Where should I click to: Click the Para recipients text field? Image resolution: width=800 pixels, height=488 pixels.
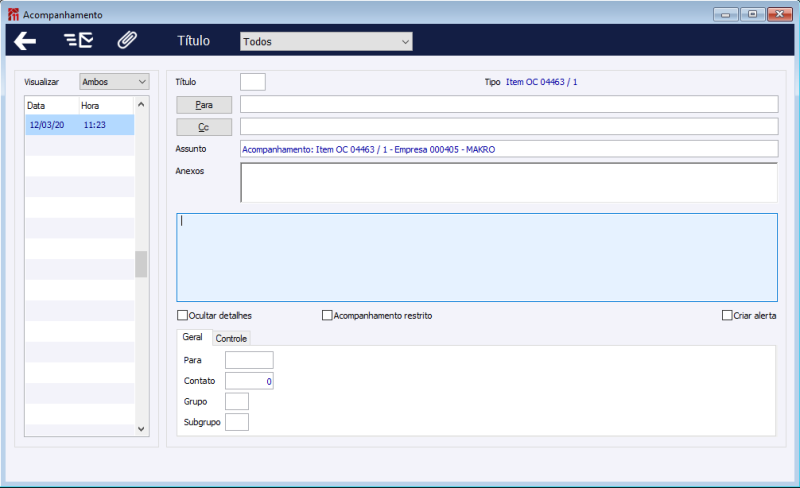click(x=509, y=104)
